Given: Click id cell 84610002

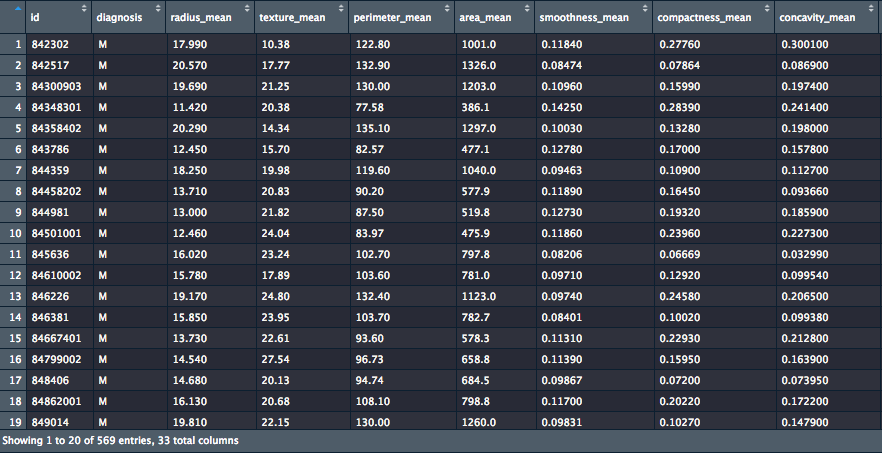Looking at the screenshot, I should (56, 275).
